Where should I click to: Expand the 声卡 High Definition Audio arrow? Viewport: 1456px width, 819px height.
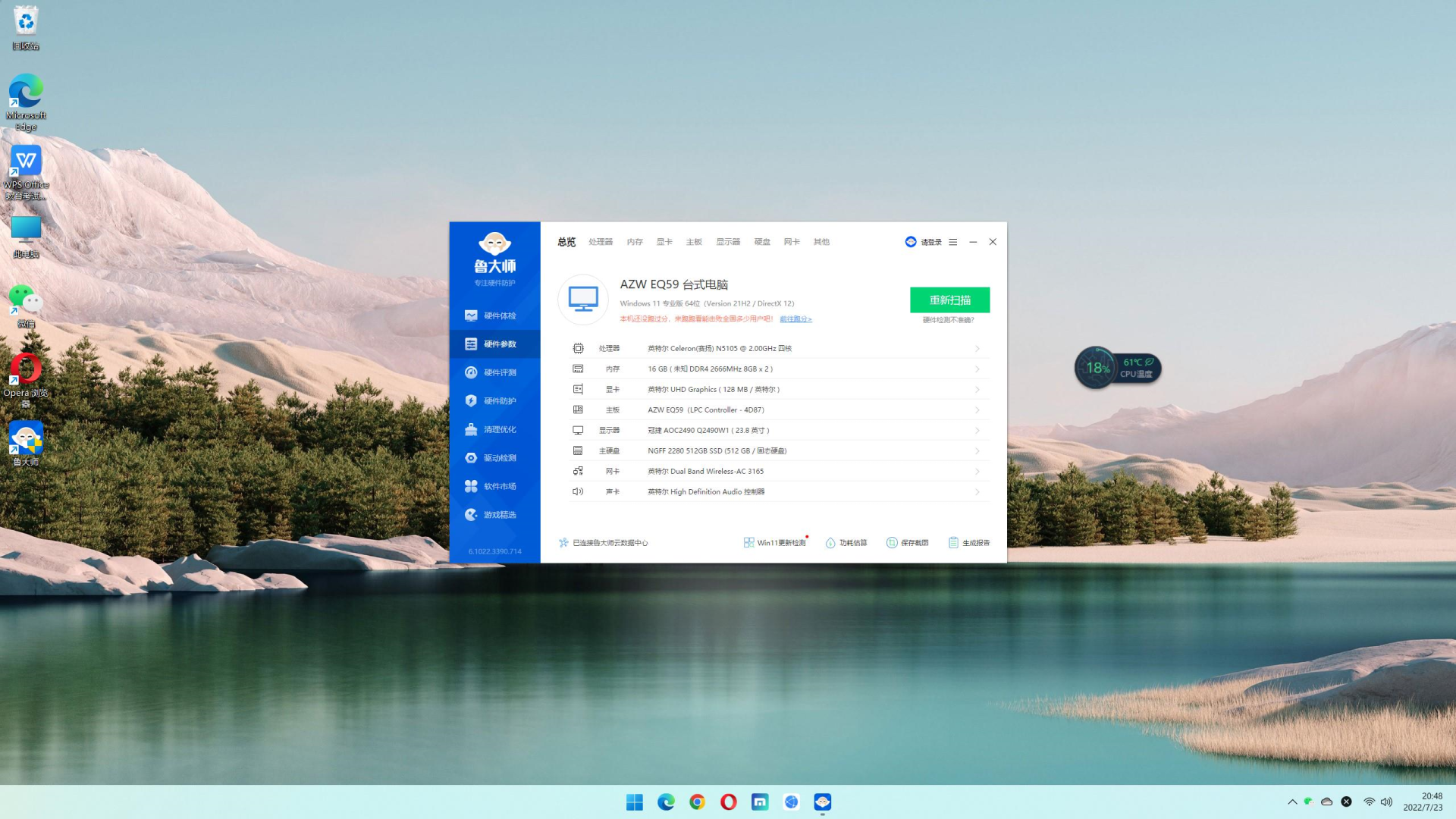coord(977,492)
